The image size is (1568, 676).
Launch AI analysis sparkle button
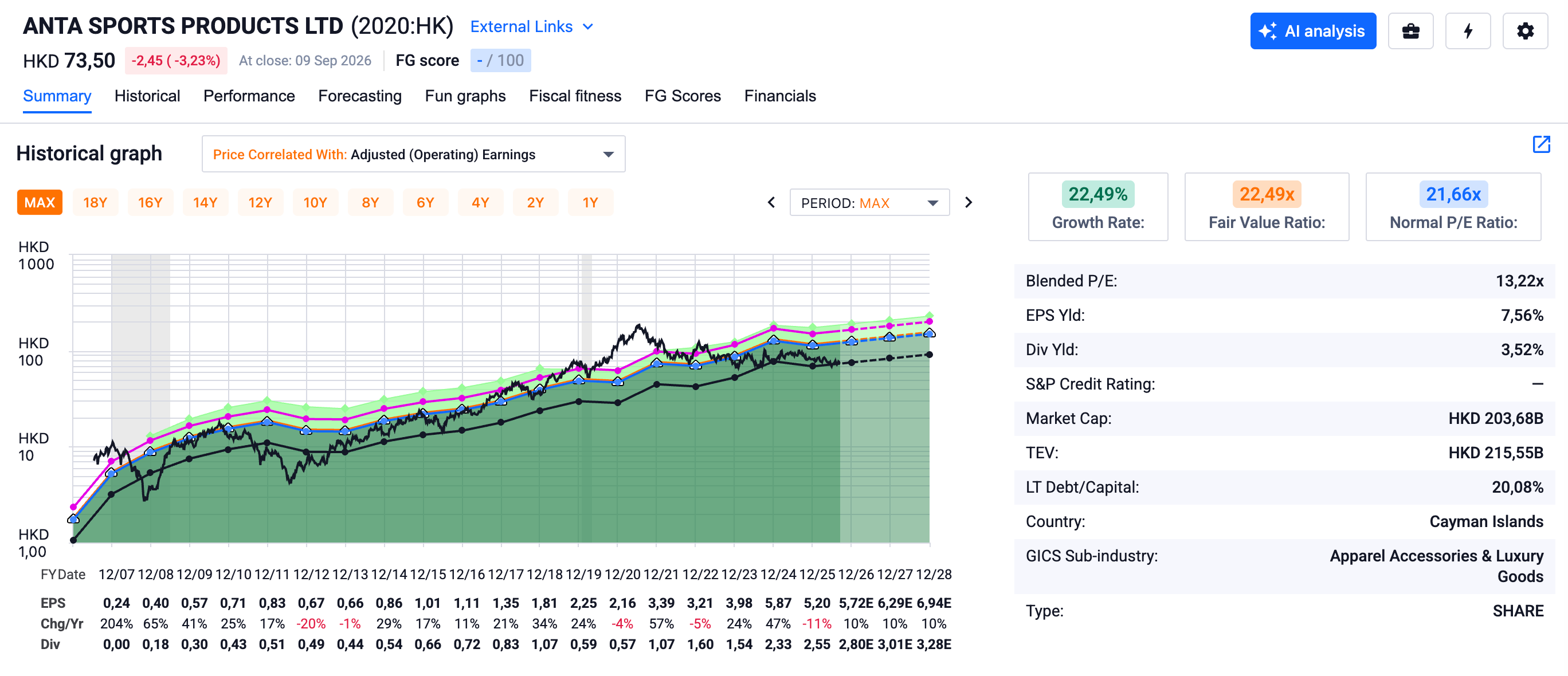(x=1313, y=31)
